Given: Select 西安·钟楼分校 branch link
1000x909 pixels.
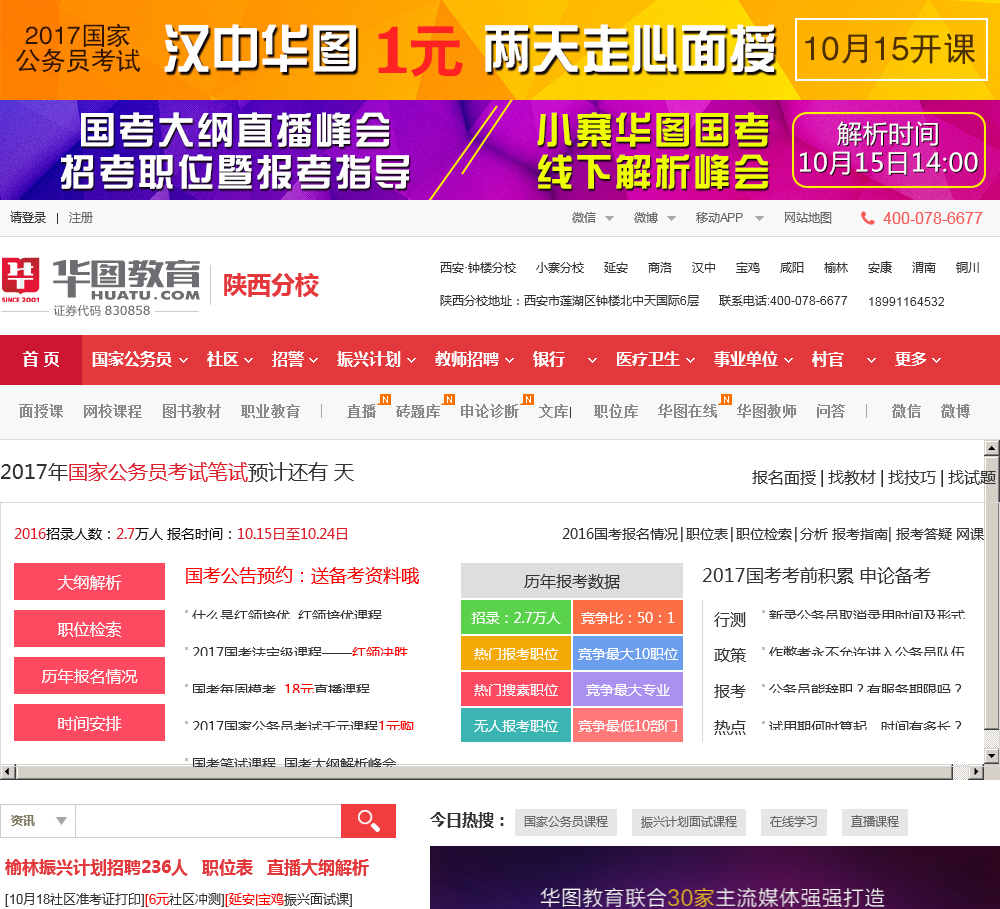Looking at the screenshot, I should [478, 268].
